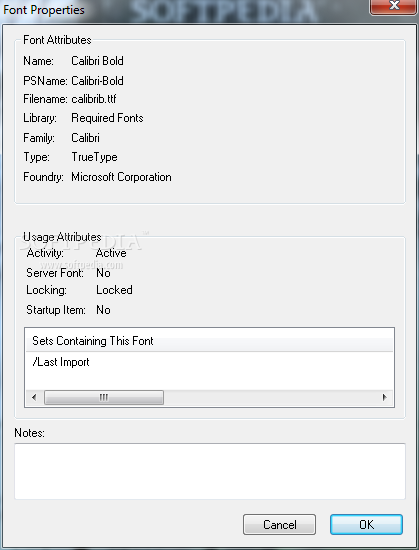Click inside the Notes text field
The width and height of the screenshot is (419, 550).
tap(210, 471)
